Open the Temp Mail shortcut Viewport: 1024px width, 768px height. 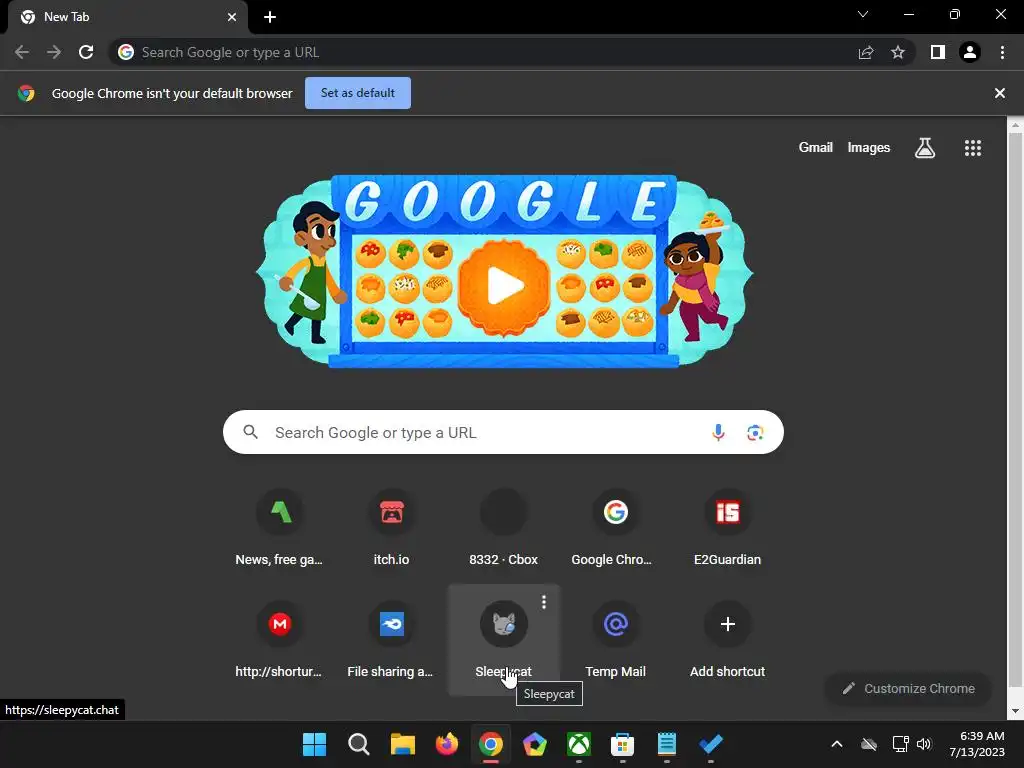point(615,640)
